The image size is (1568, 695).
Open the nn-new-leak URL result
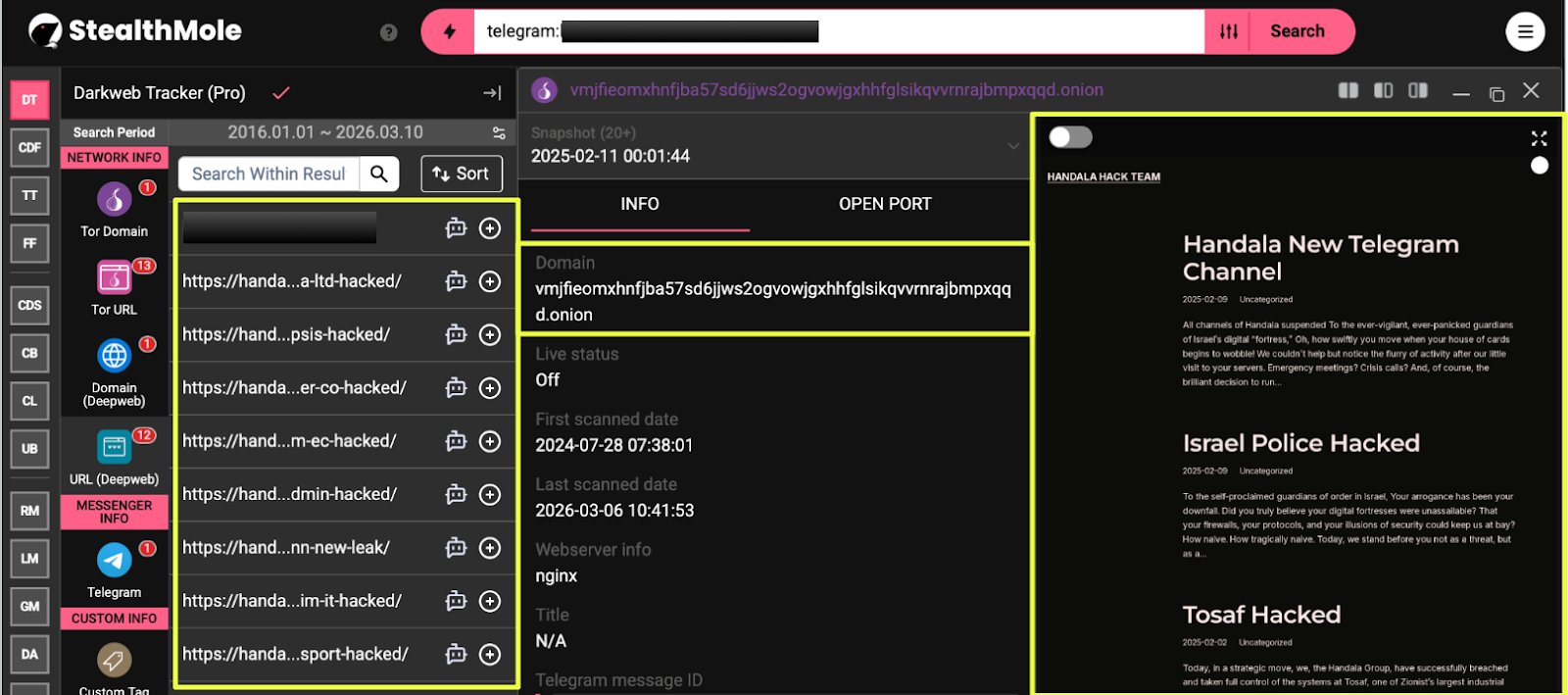pos(286,547)
